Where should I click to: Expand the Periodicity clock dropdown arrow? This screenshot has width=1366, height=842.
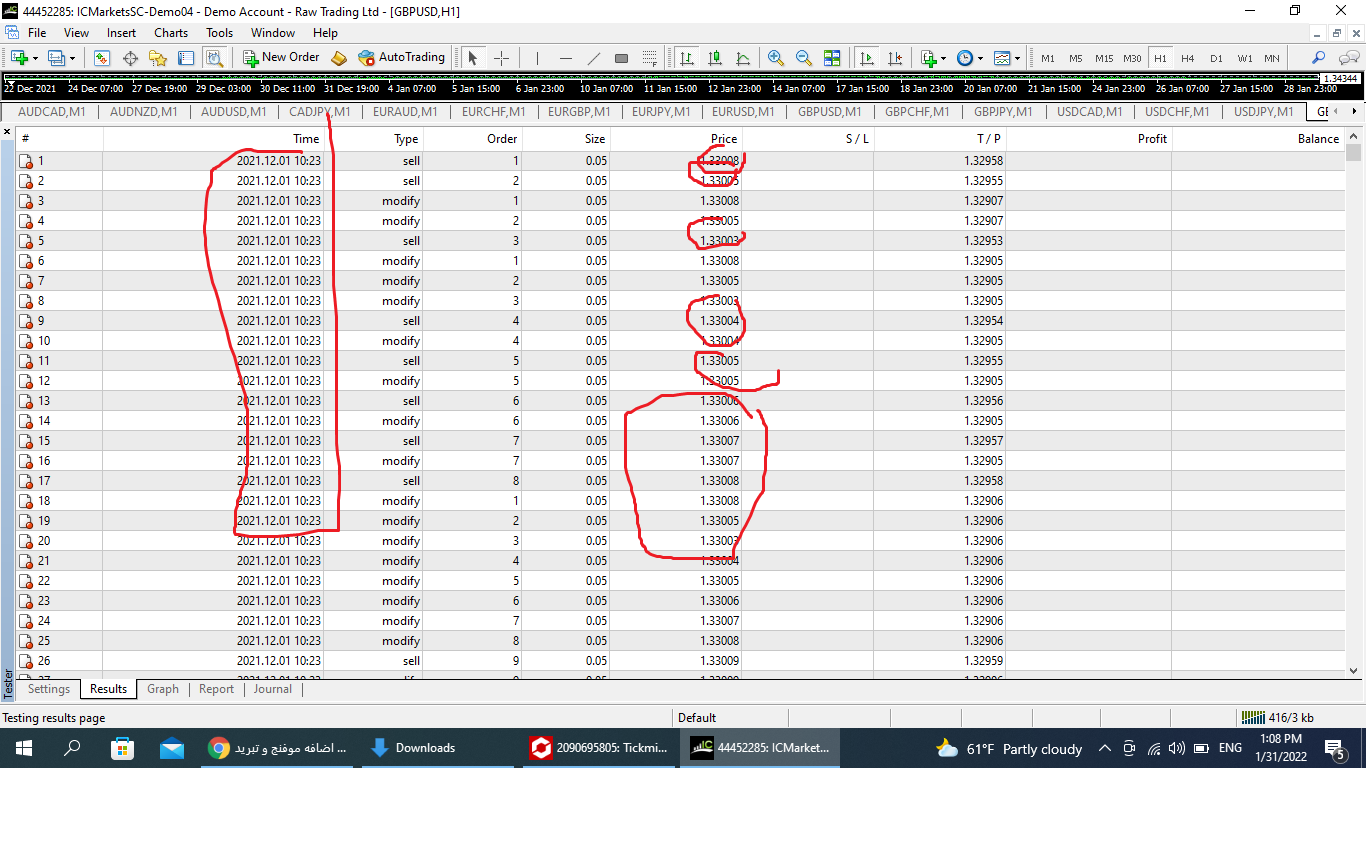pos(980,58)
